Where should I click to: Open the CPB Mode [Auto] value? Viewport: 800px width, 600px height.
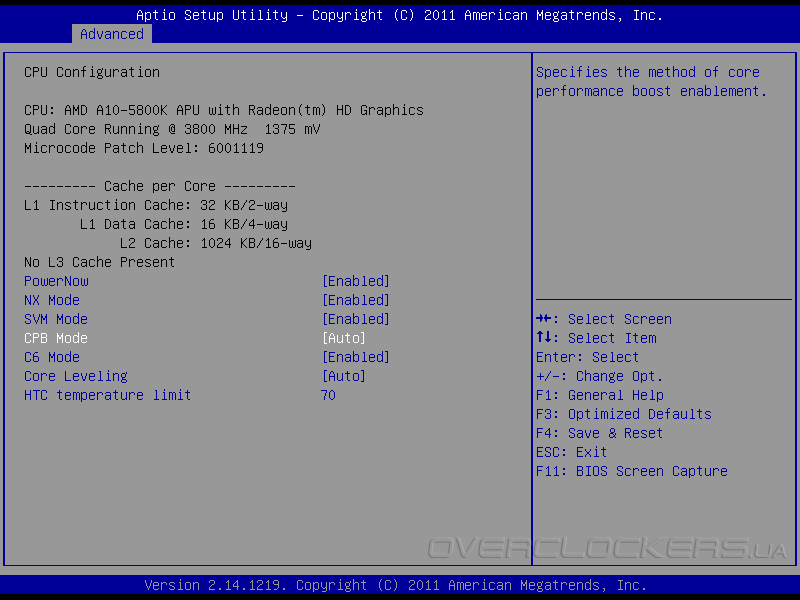(x=344, y=338)
